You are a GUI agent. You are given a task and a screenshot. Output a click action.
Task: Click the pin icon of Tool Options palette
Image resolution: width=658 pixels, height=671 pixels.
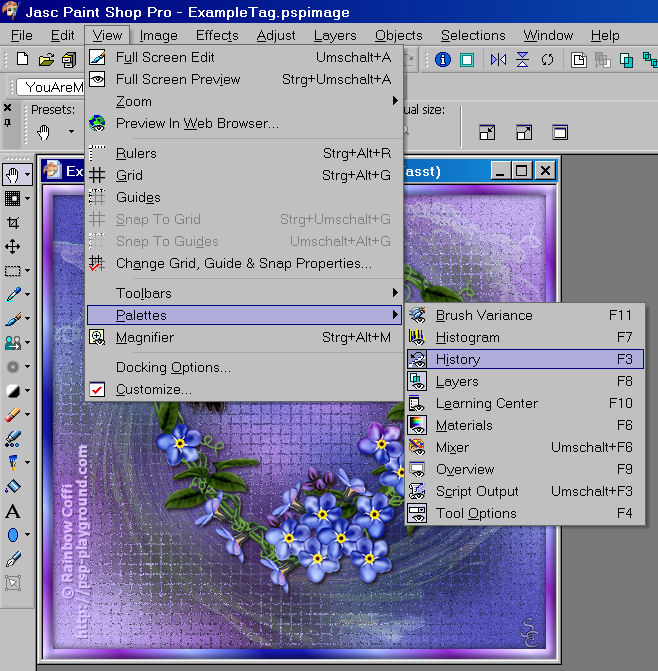pyautogui.click(x=7, y=123)
